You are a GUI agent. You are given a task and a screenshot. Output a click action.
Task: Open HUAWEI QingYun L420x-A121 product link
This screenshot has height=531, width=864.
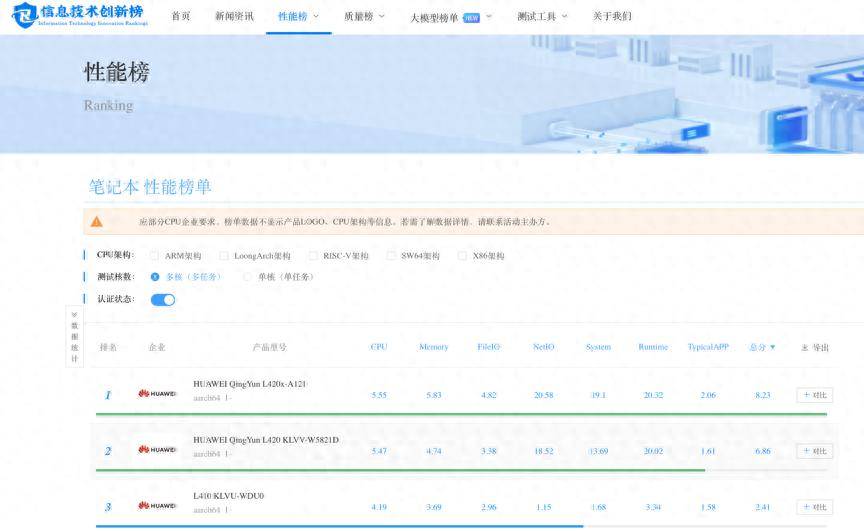(x=250, y=384)
